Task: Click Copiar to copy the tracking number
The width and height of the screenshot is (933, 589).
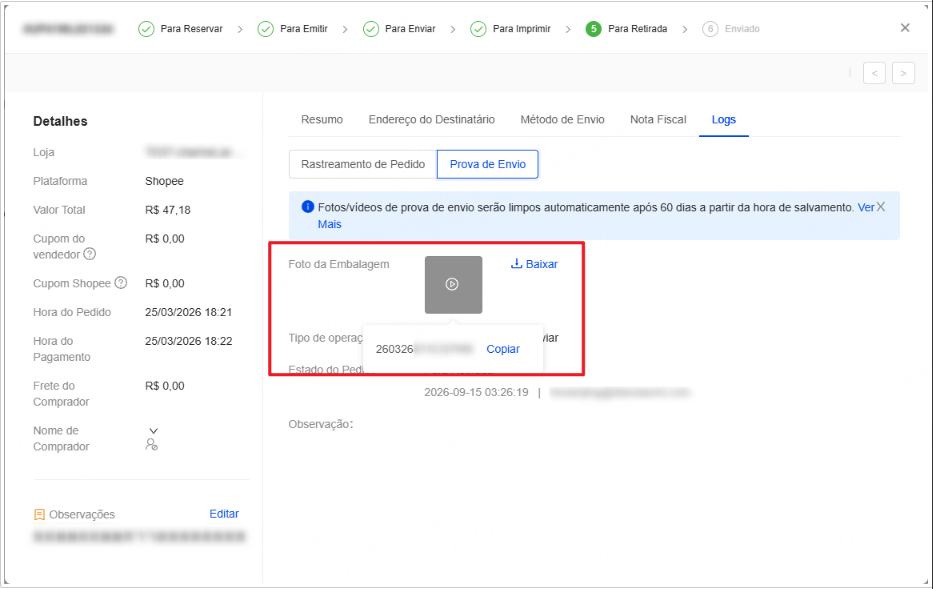Action: 503,349
